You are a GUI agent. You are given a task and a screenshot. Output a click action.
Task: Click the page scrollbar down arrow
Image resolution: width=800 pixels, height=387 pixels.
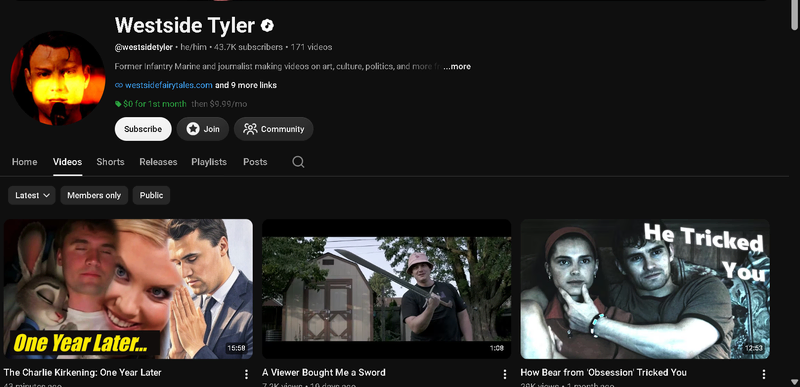[x=794, y=382]
